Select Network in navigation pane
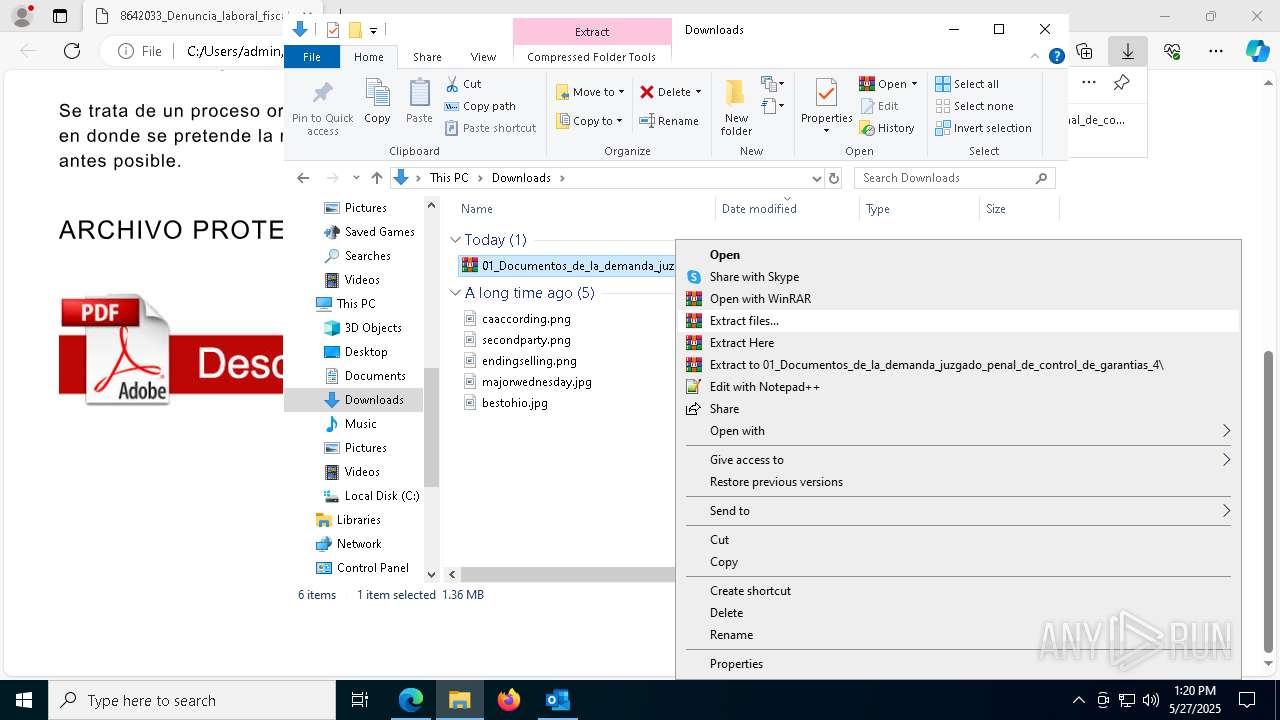Viewport: 1280px width, 720px height. tap(359, 544)
